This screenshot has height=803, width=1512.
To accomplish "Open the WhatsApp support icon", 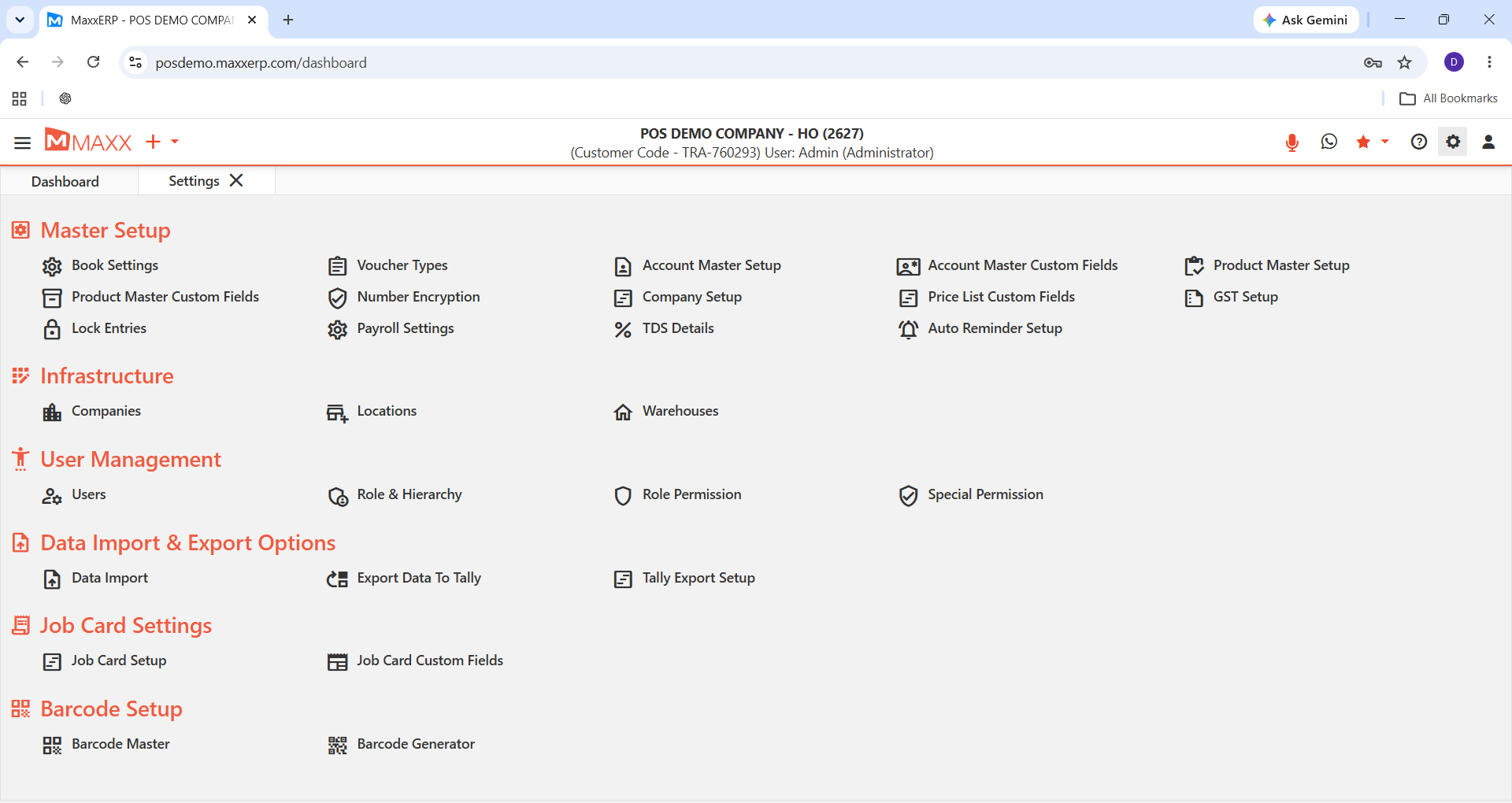I will [1329, 142].
